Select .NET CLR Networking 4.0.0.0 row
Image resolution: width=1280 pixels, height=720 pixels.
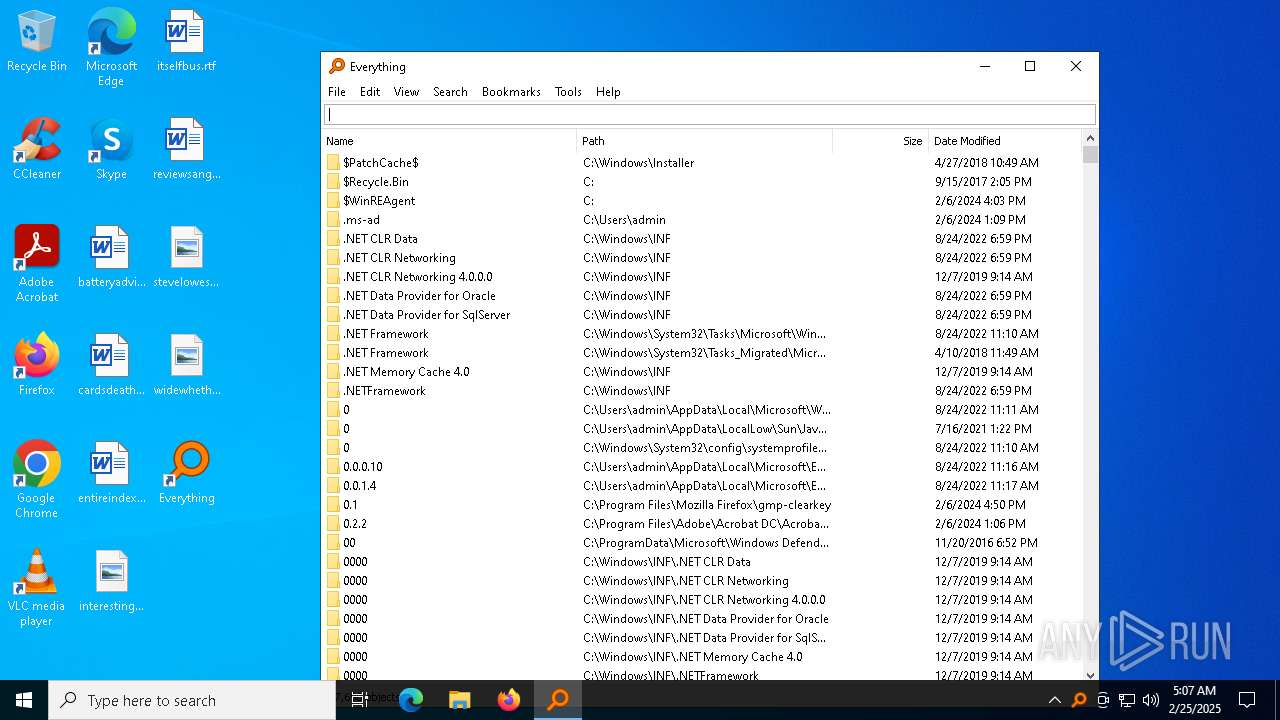702,276
